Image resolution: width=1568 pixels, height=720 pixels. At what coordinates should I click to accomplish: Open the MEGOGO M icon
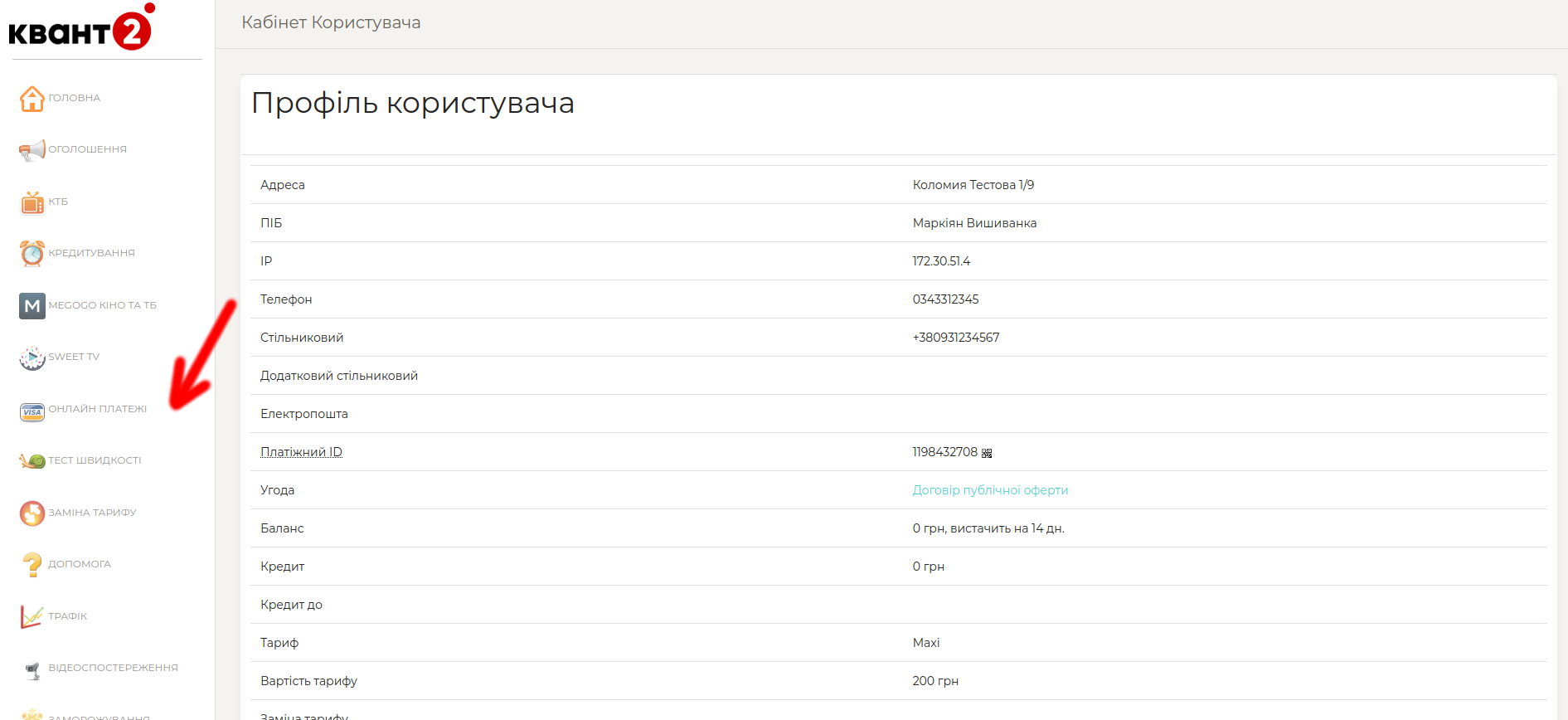(32, 306)
